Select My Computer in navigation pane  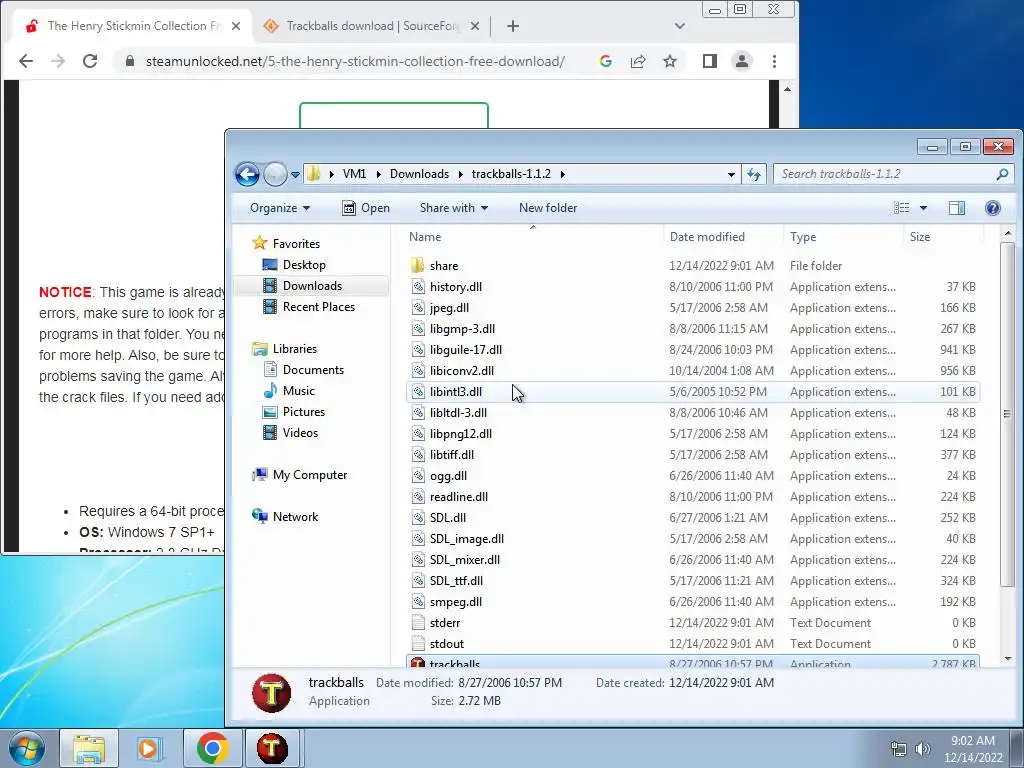(310, 475)
